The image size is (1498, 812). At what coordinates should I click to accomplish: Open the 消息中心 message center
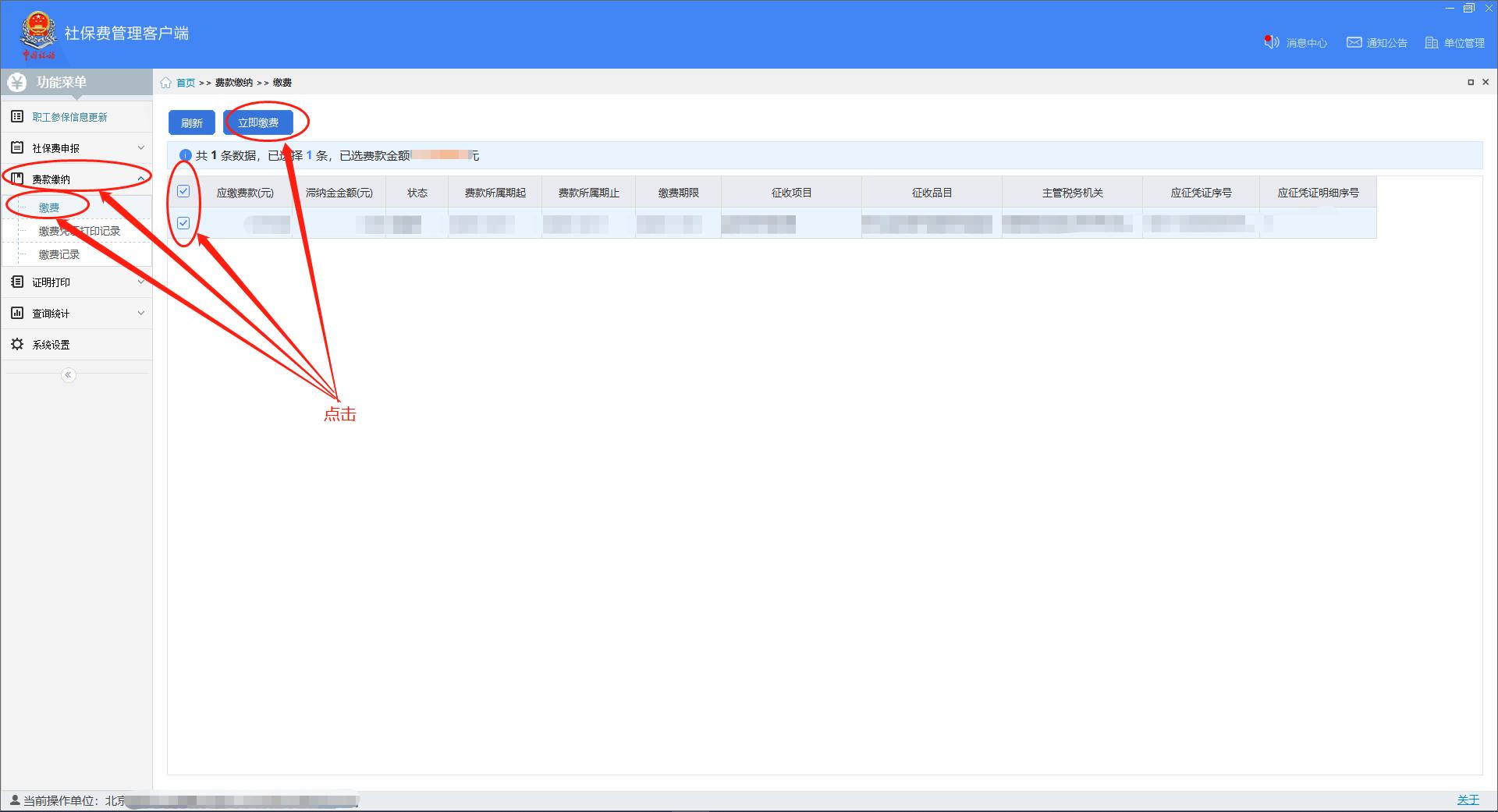[x=1295, y=43]
